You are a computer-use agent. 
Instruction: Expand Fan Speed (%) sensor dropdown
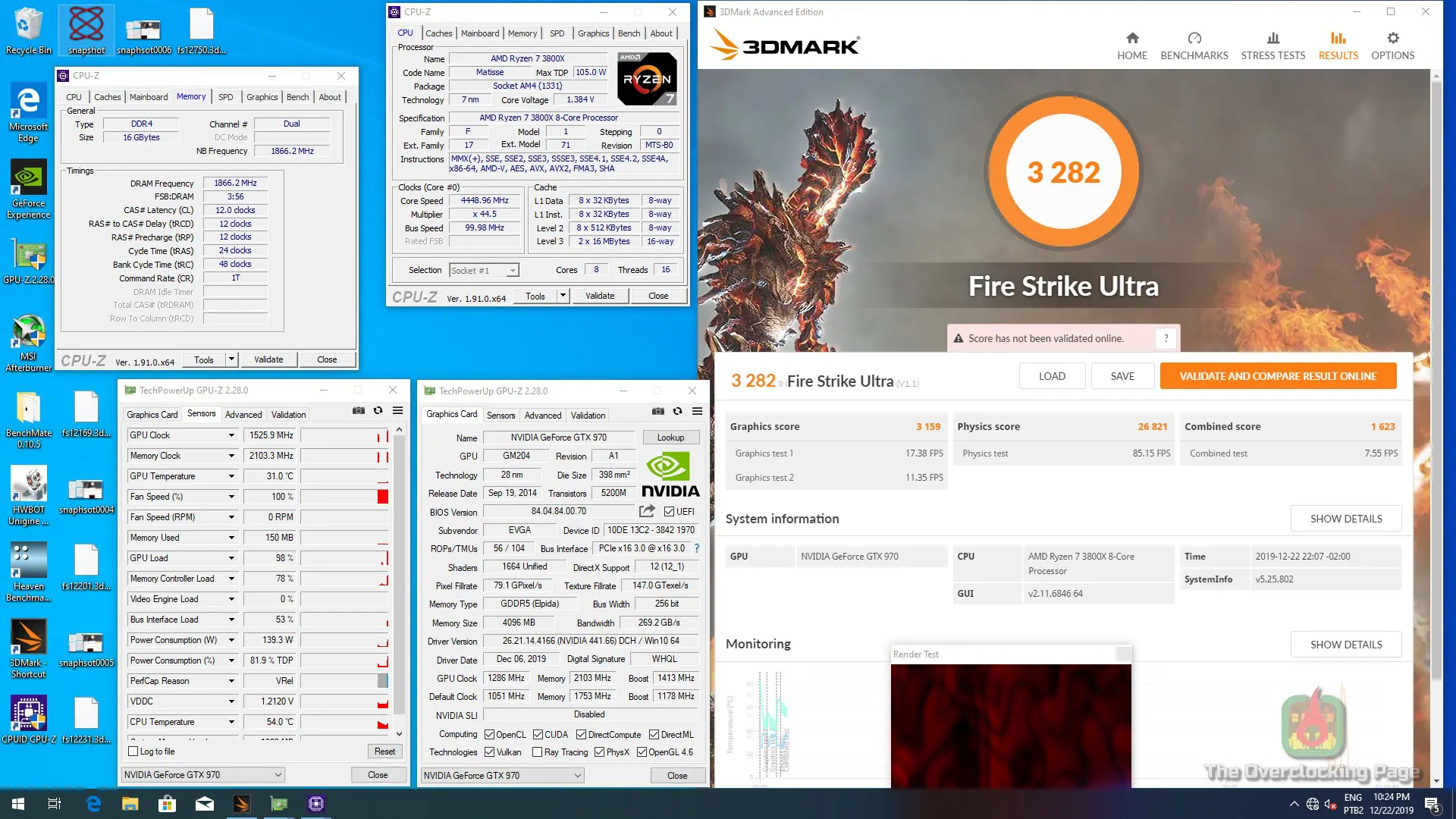(x=231, y=497)
